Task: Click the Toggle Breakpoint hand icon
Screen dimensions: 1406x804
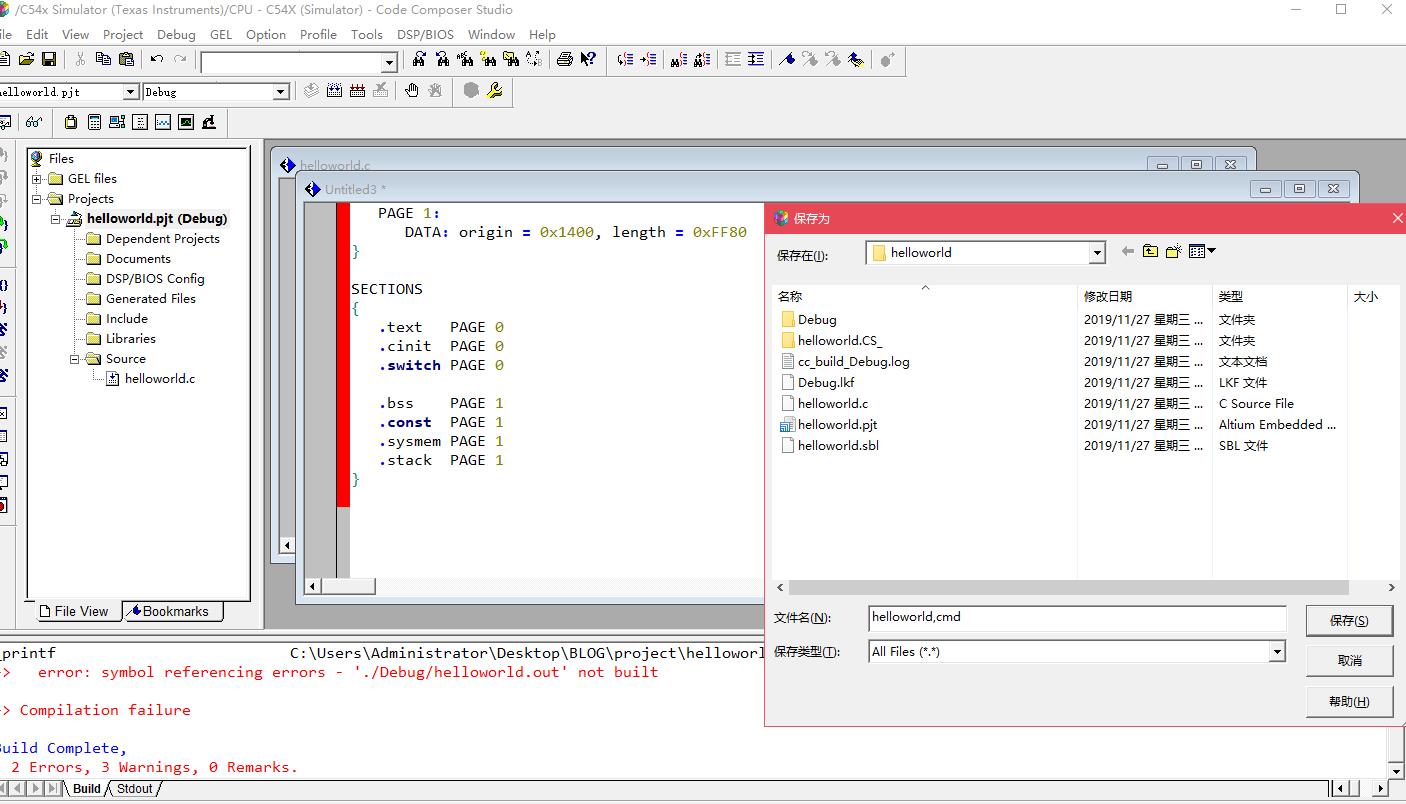Action: pyautogui.click(x=411, y=91)
